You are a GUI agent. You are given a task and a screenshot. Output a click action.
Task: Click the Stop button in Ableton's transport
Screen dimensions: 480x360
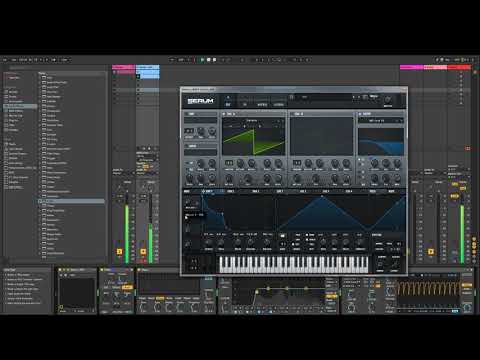click(208, 60)
